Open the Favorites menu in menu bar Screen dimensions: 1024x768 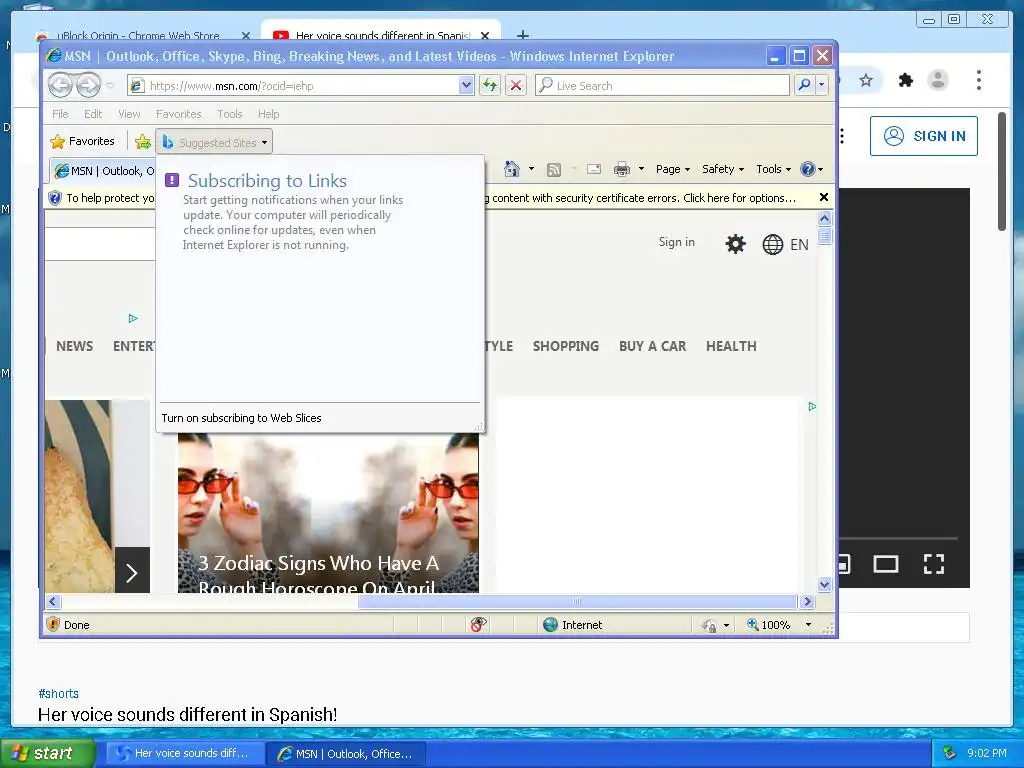pos(178,114)
